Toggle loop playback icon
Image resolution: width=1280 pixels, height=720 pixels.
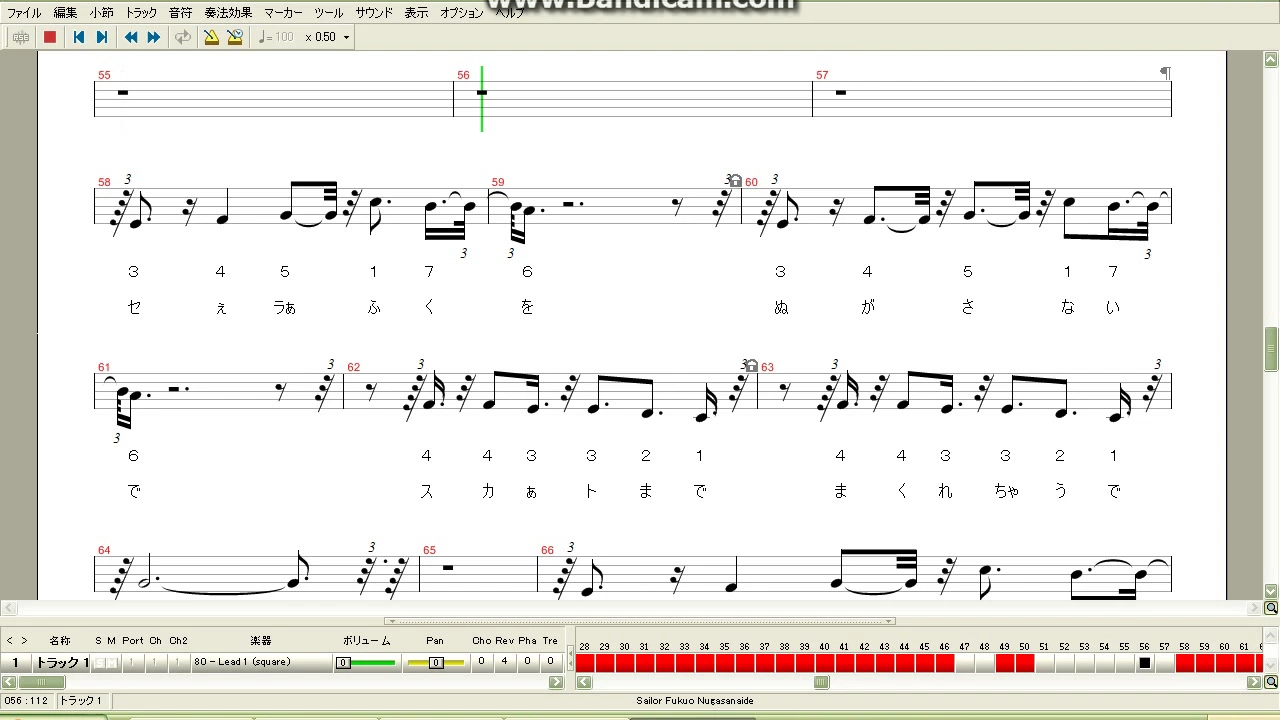pos(182,37)
